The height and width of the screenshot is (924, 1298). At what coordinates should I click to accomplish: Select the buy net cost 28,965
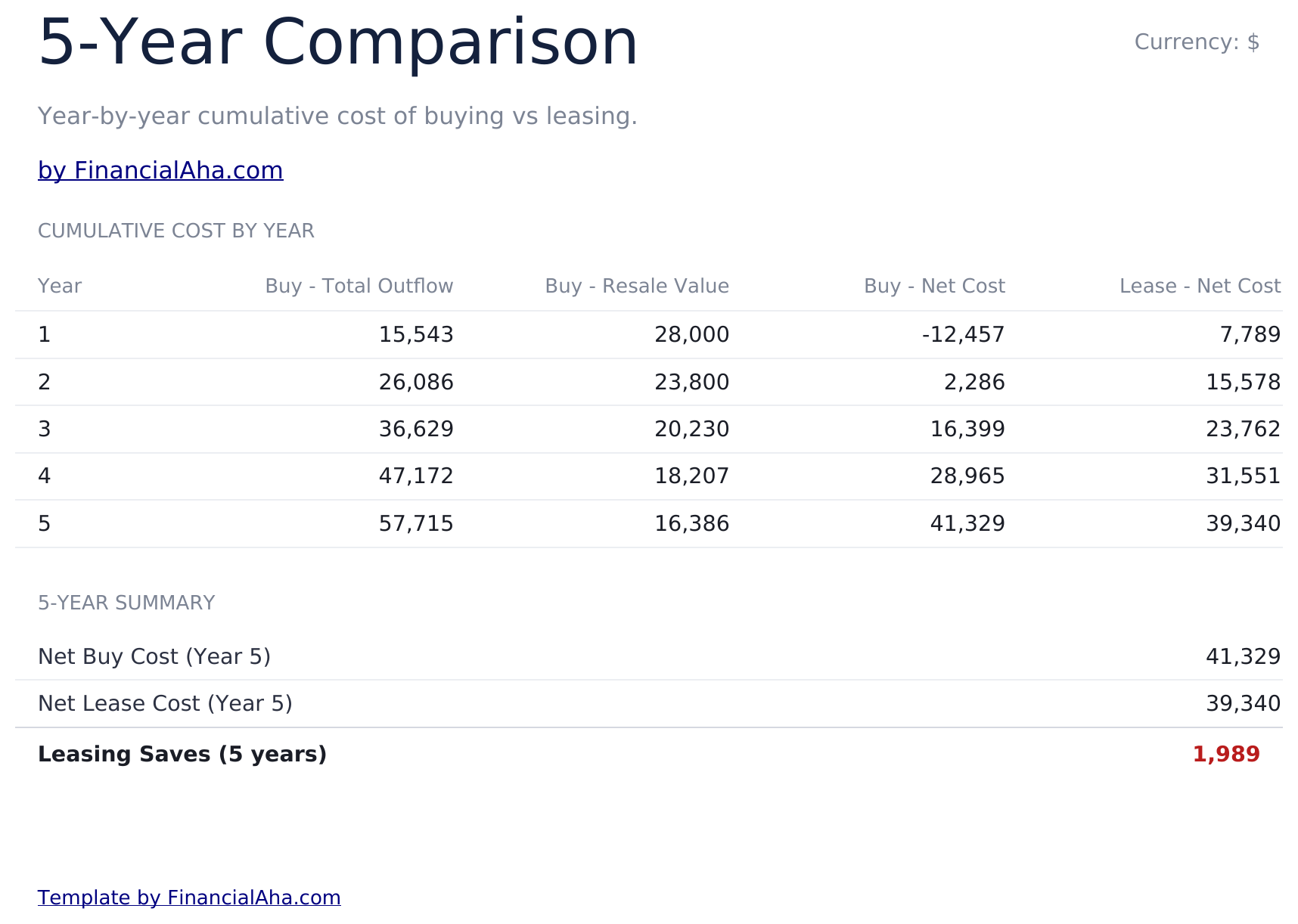tap(967, 476)
